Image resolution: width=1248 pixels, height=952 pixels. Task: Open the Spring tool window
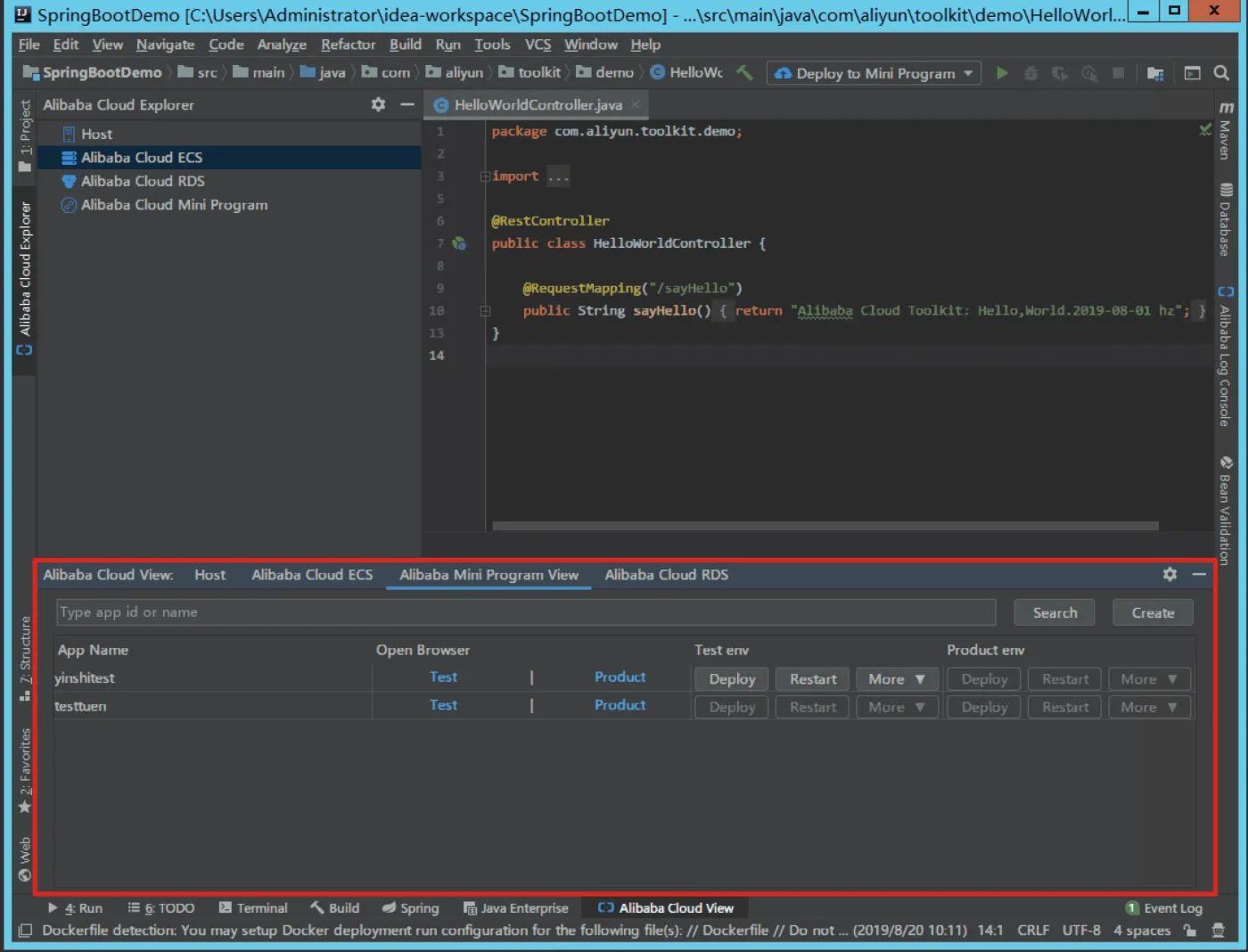coord(410,907)
